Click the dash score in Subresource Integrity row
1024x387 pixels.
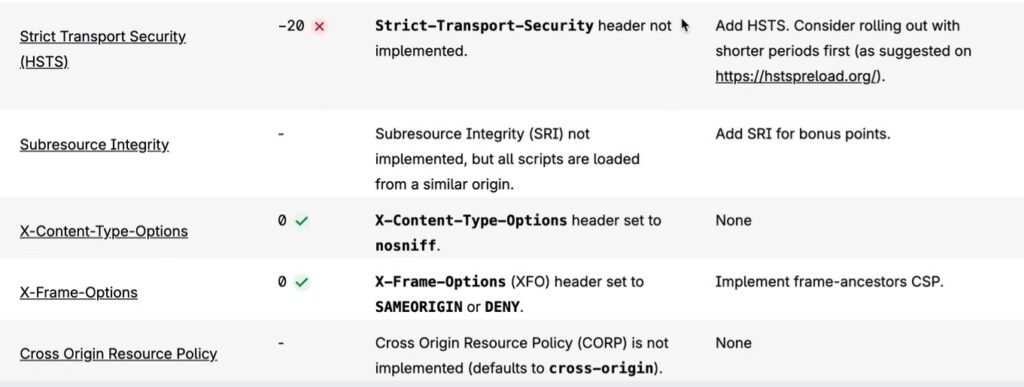tap(281, 135)
